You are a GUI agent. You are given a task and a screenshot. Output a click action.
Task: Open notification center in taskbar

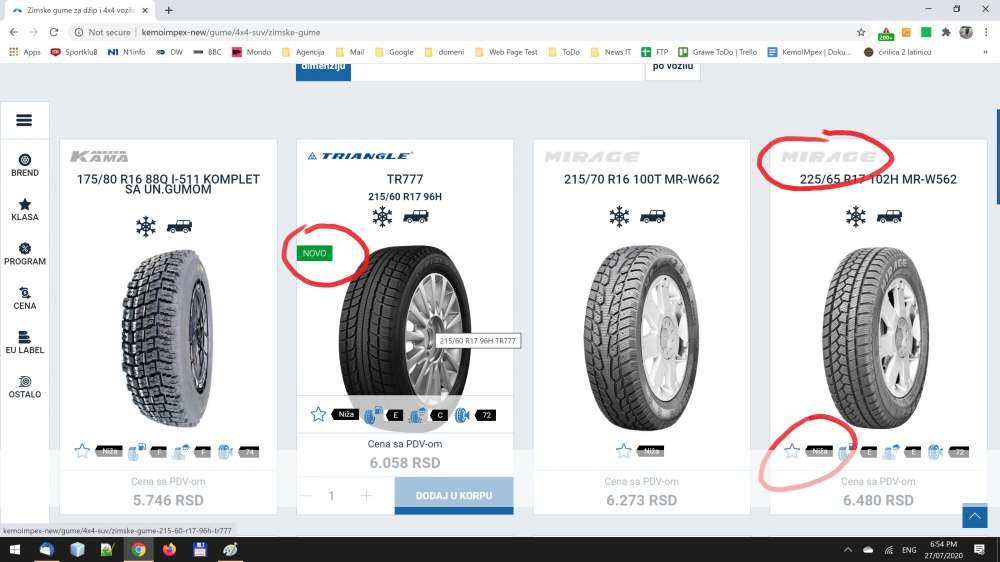click(x=980, y=549)
